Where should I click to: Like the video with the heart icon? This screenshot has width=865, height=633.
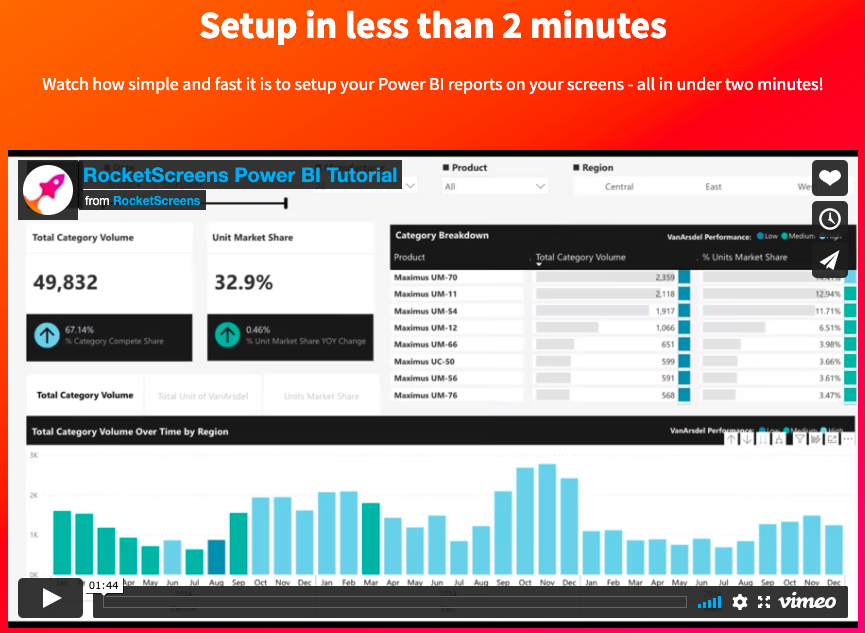click(830, 178)
